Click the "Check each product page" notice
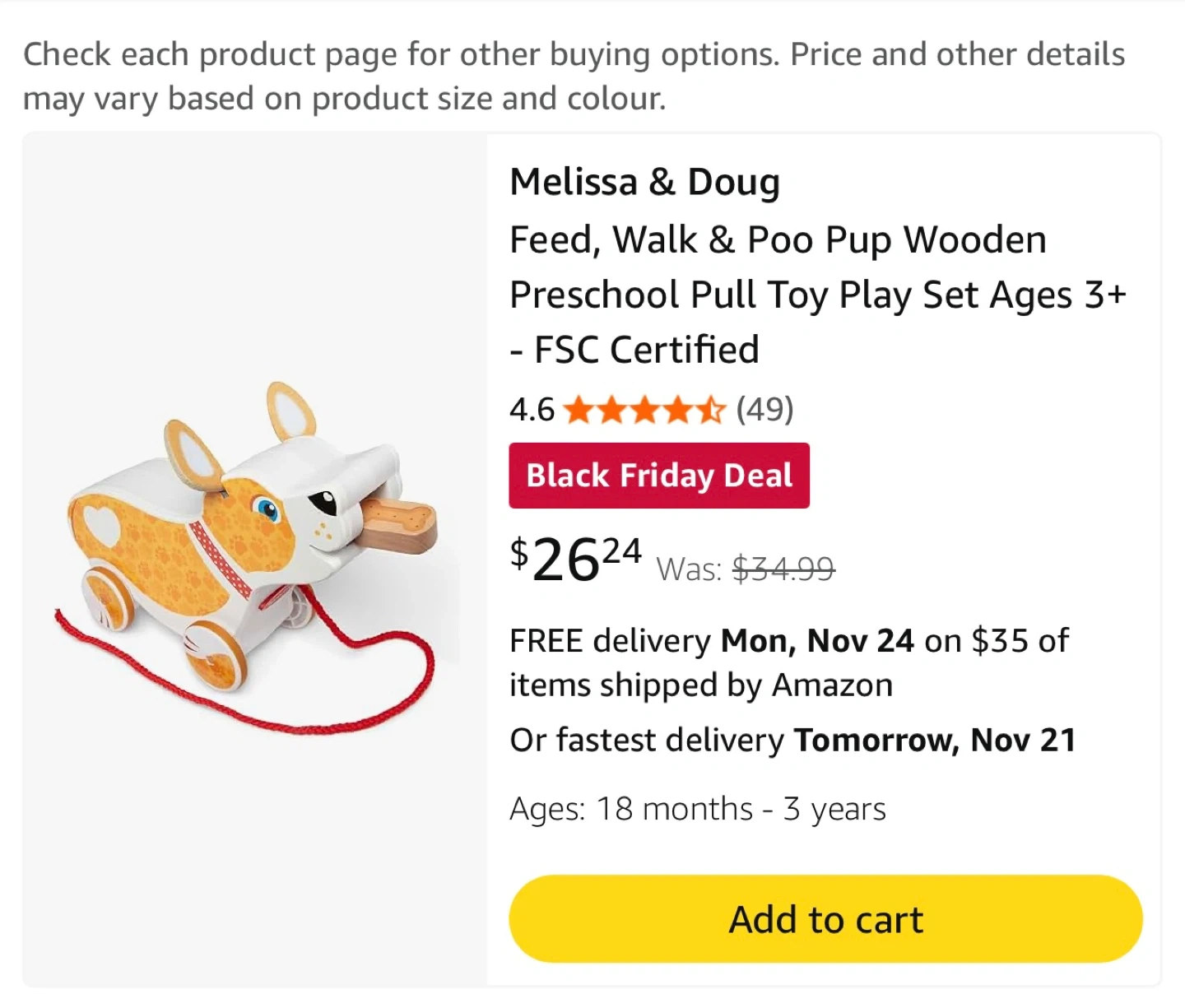 click(574, 76)
